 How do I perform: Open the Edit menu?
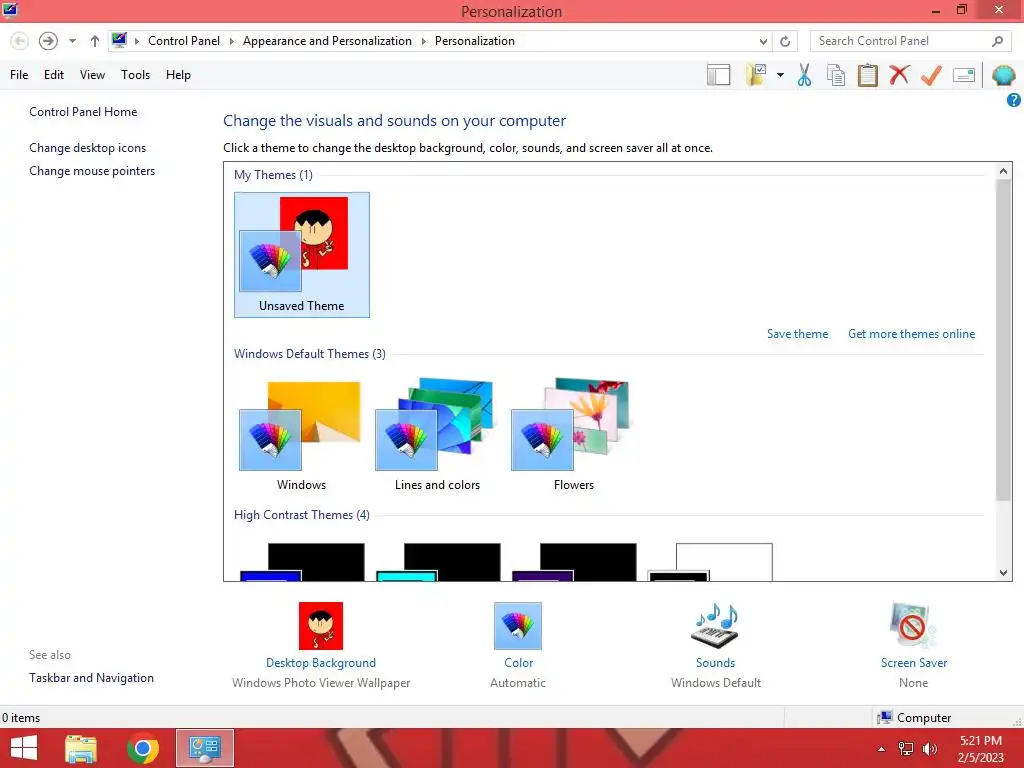(54, 75)
